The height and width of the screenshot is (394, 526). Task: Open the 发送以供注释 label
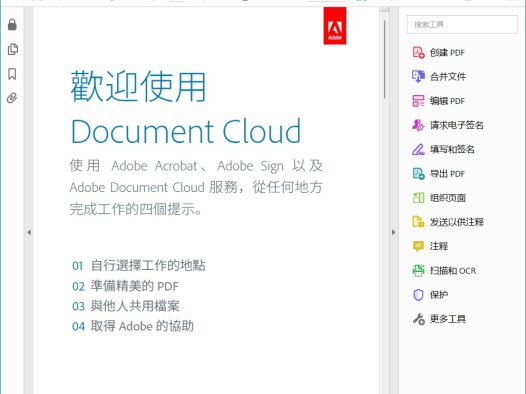457,222
